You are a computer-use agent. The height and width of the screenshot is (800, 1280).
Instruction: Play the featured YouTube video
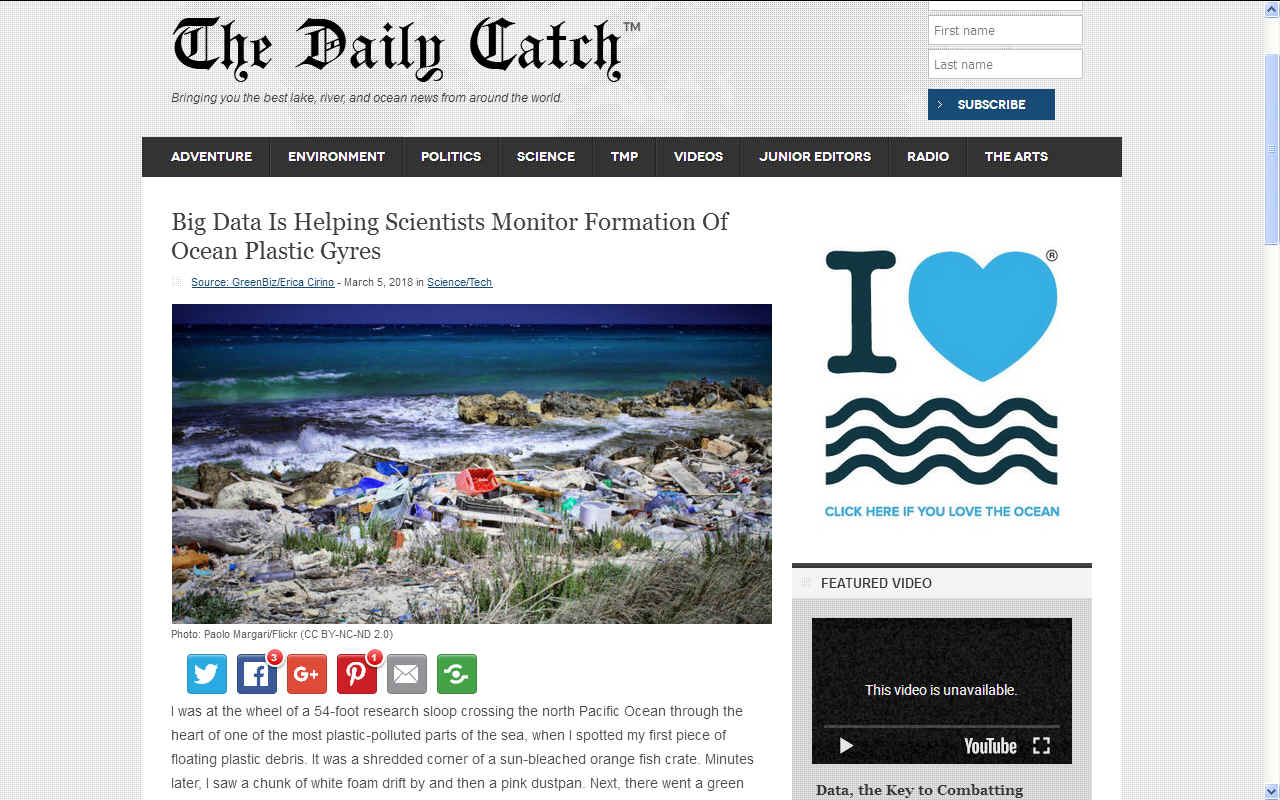(x=846, y=746)
